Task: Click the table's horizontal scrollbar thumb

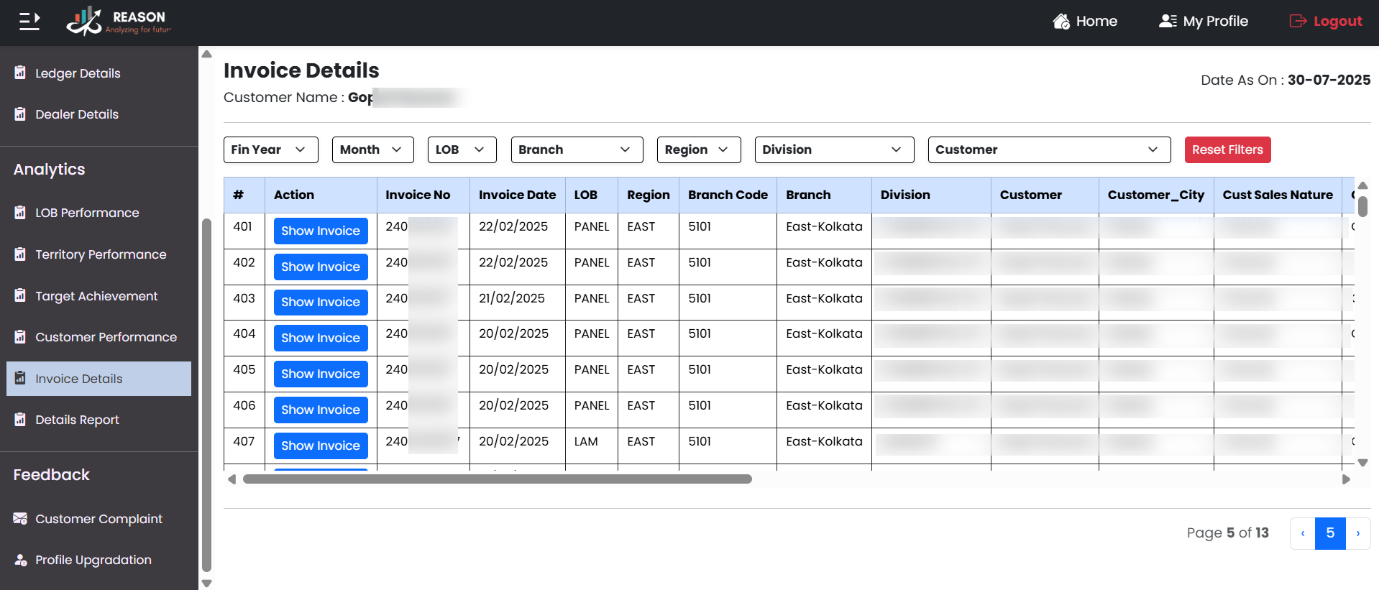Action: [497, 479]
